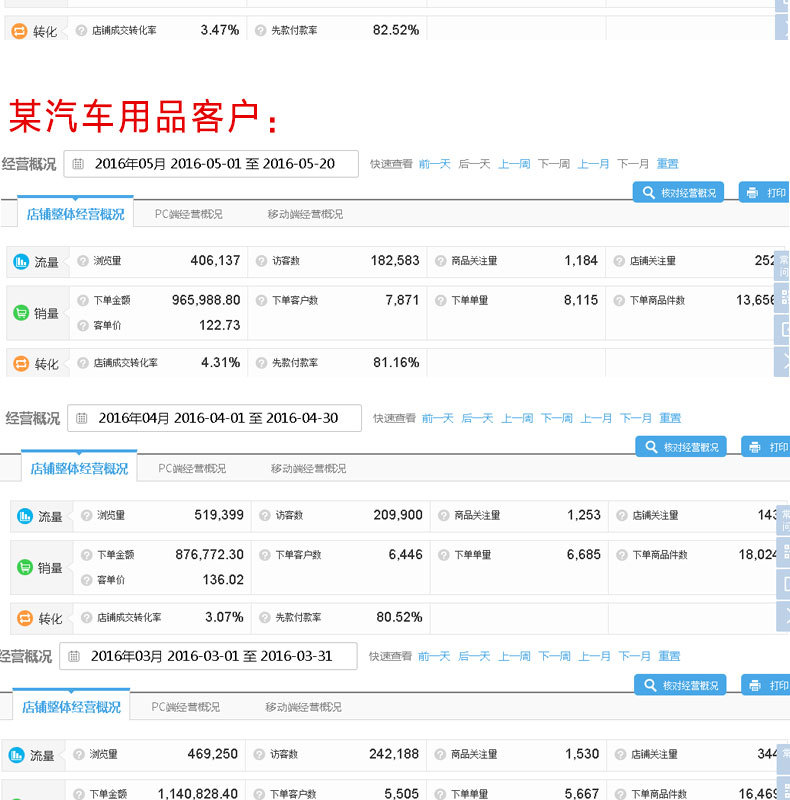Click help icon beside 店铺成交转化率 4.31%

pos(83,363)
